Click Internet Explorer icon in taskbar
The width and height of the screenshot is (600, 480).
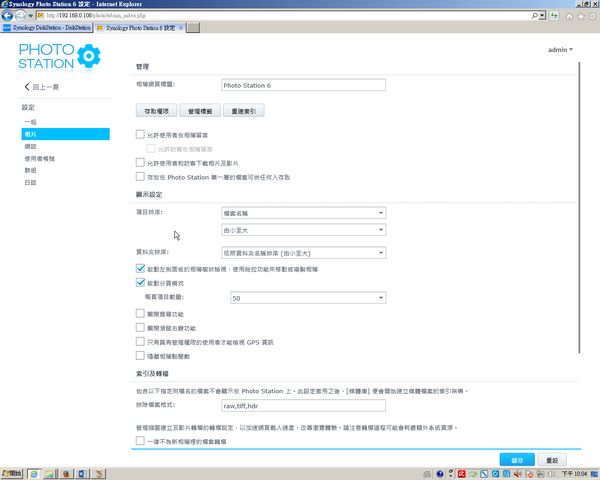pos(36,473)
